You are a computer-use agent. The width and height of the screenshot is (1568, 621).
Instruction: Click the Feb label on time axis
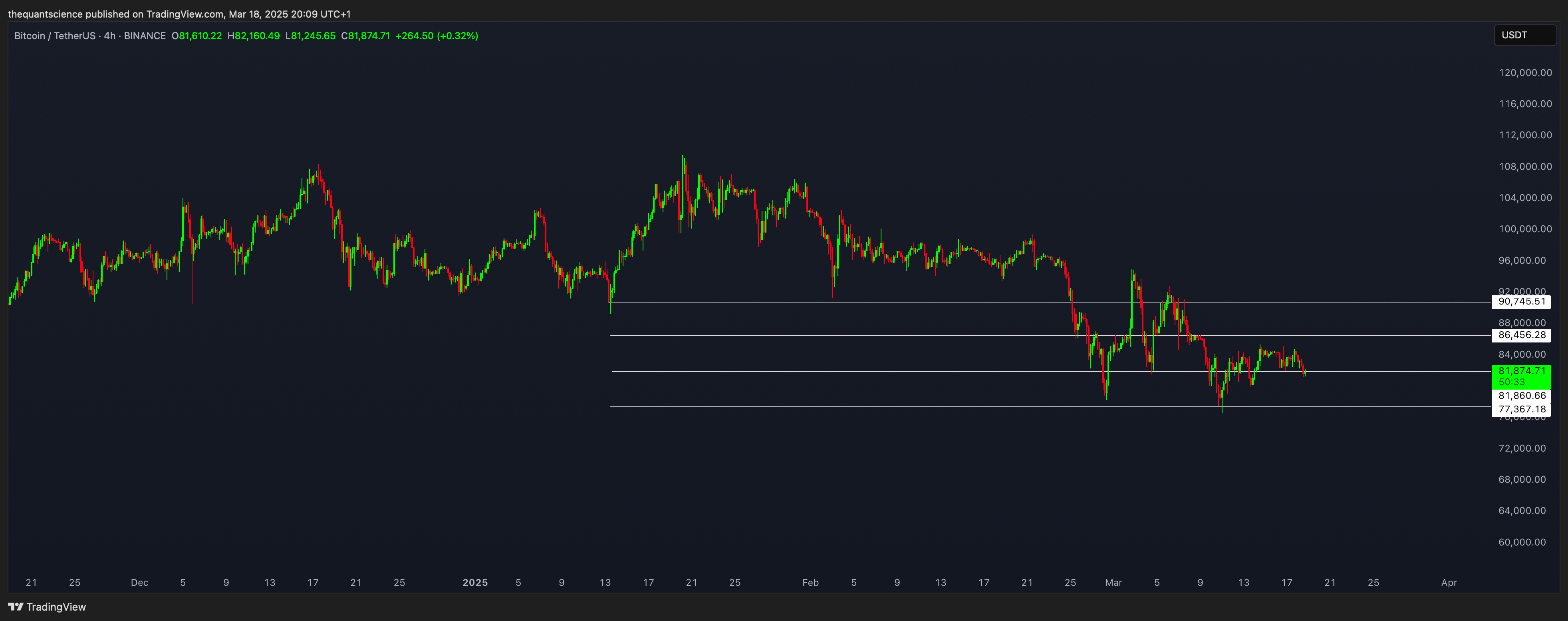pos(810,583)
